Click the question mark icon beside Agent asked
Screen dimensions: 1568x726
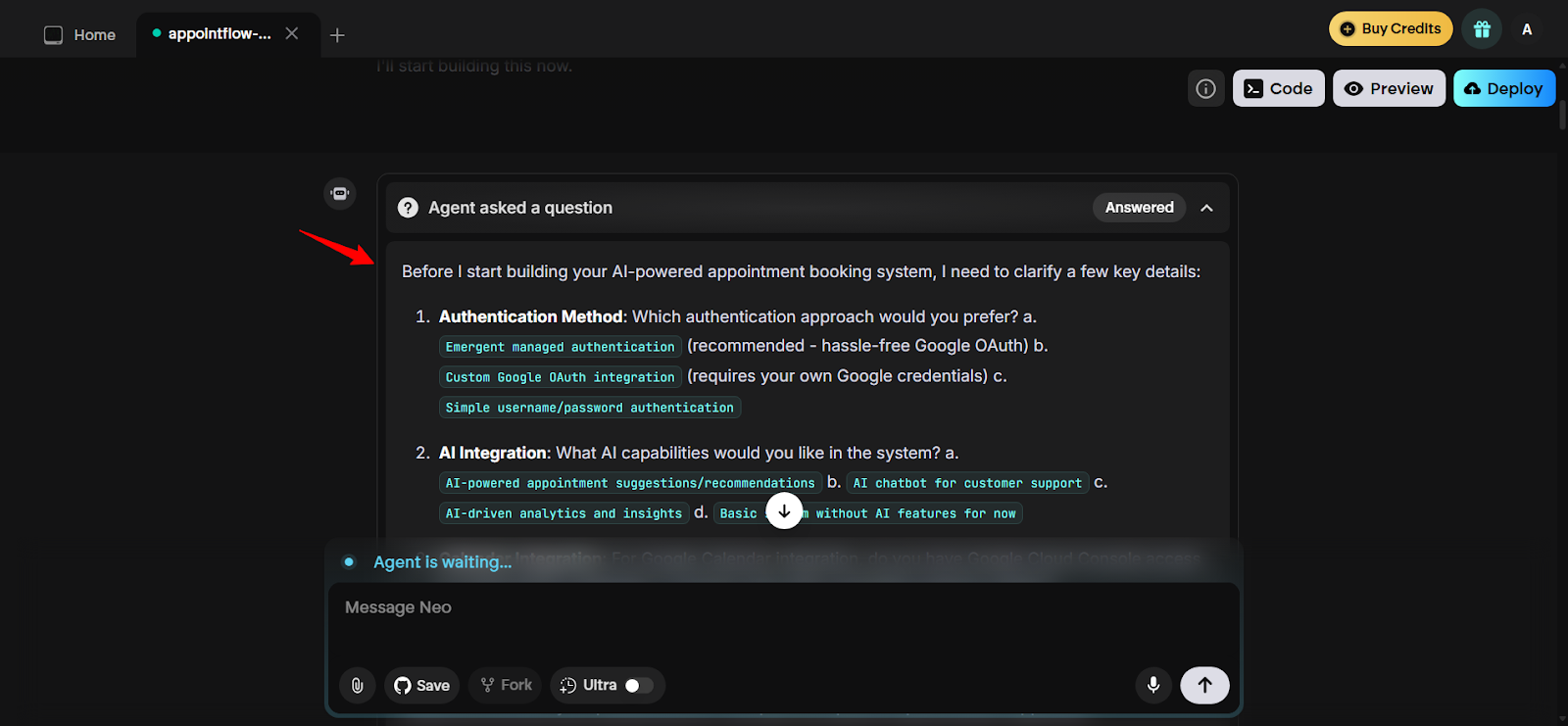point(408,208)
